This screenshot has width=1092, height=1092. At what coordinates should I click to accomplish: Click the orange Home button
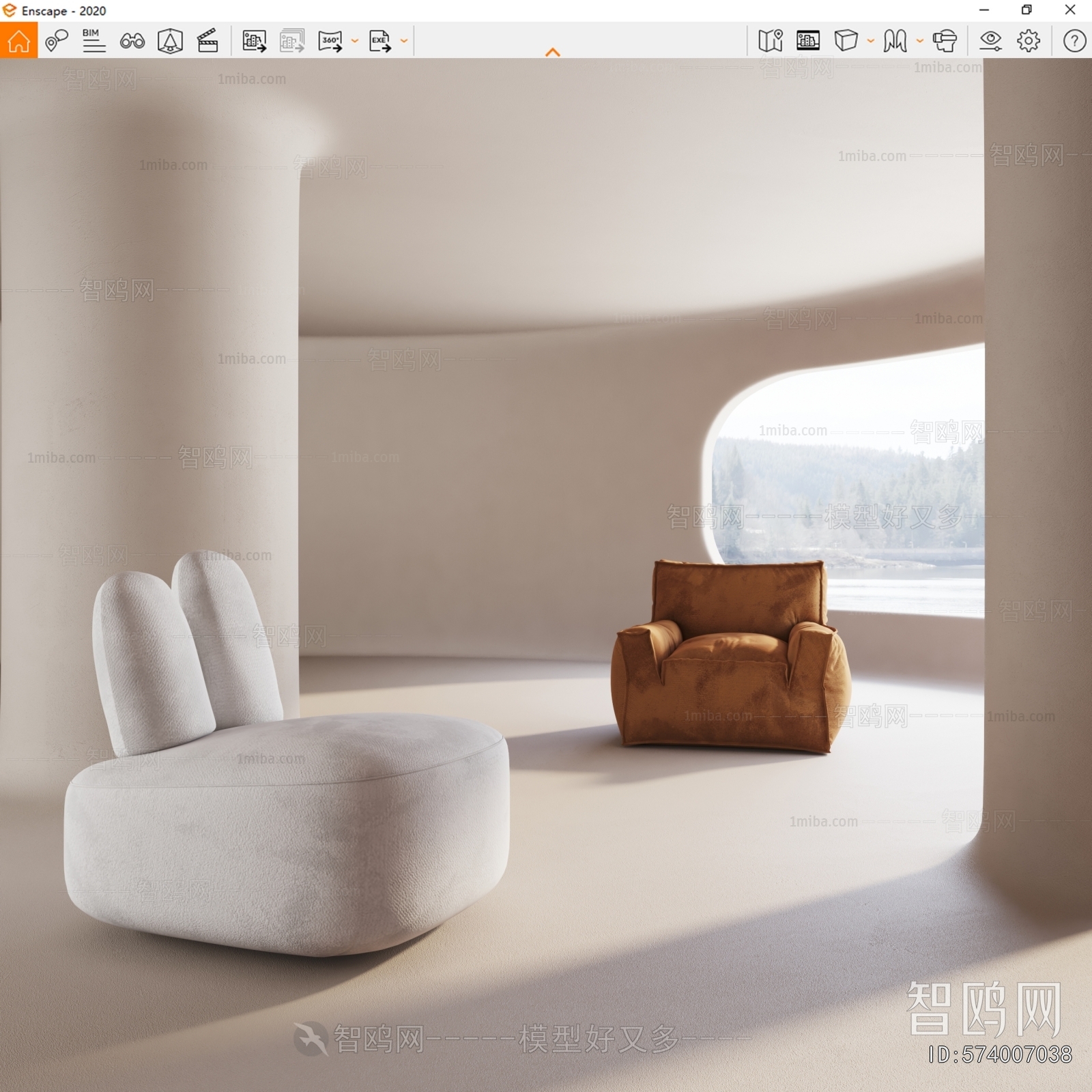click(18, 41)
